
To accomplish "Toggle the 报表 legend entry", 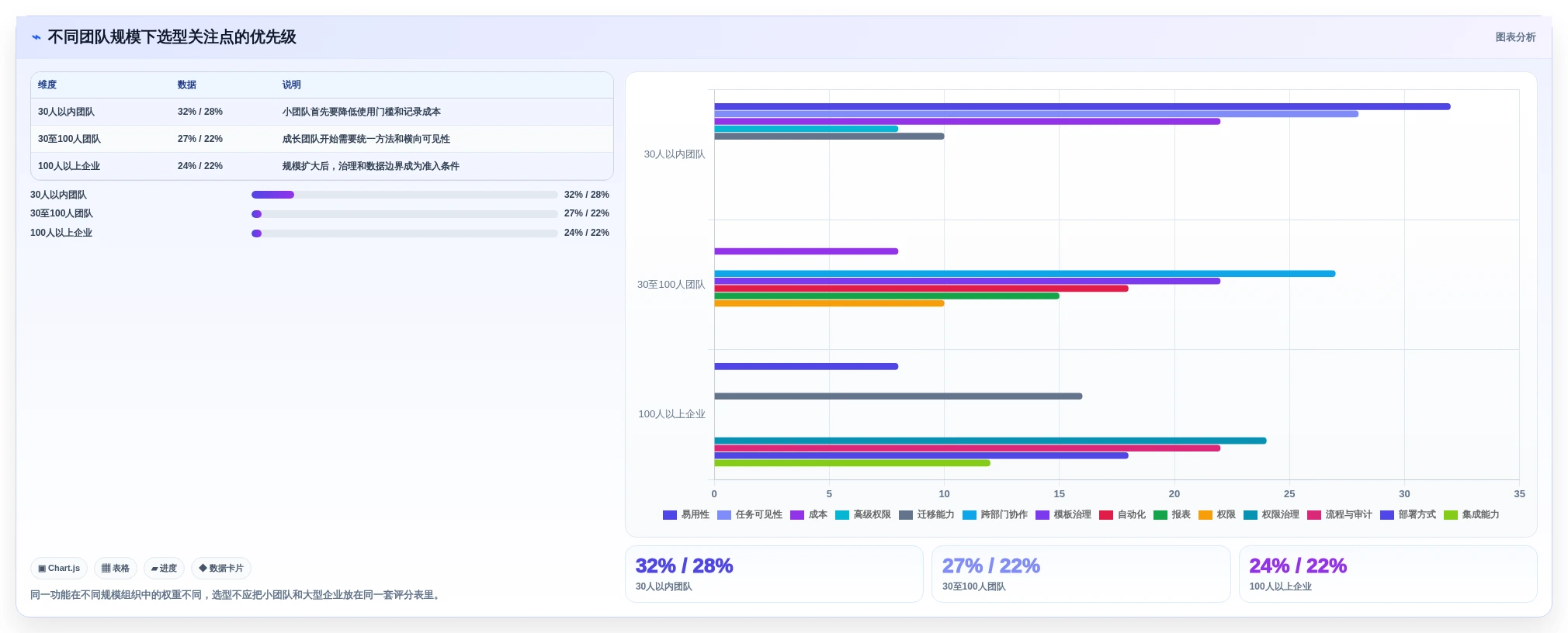I will pyautogui.click(x=1172, y=515).
